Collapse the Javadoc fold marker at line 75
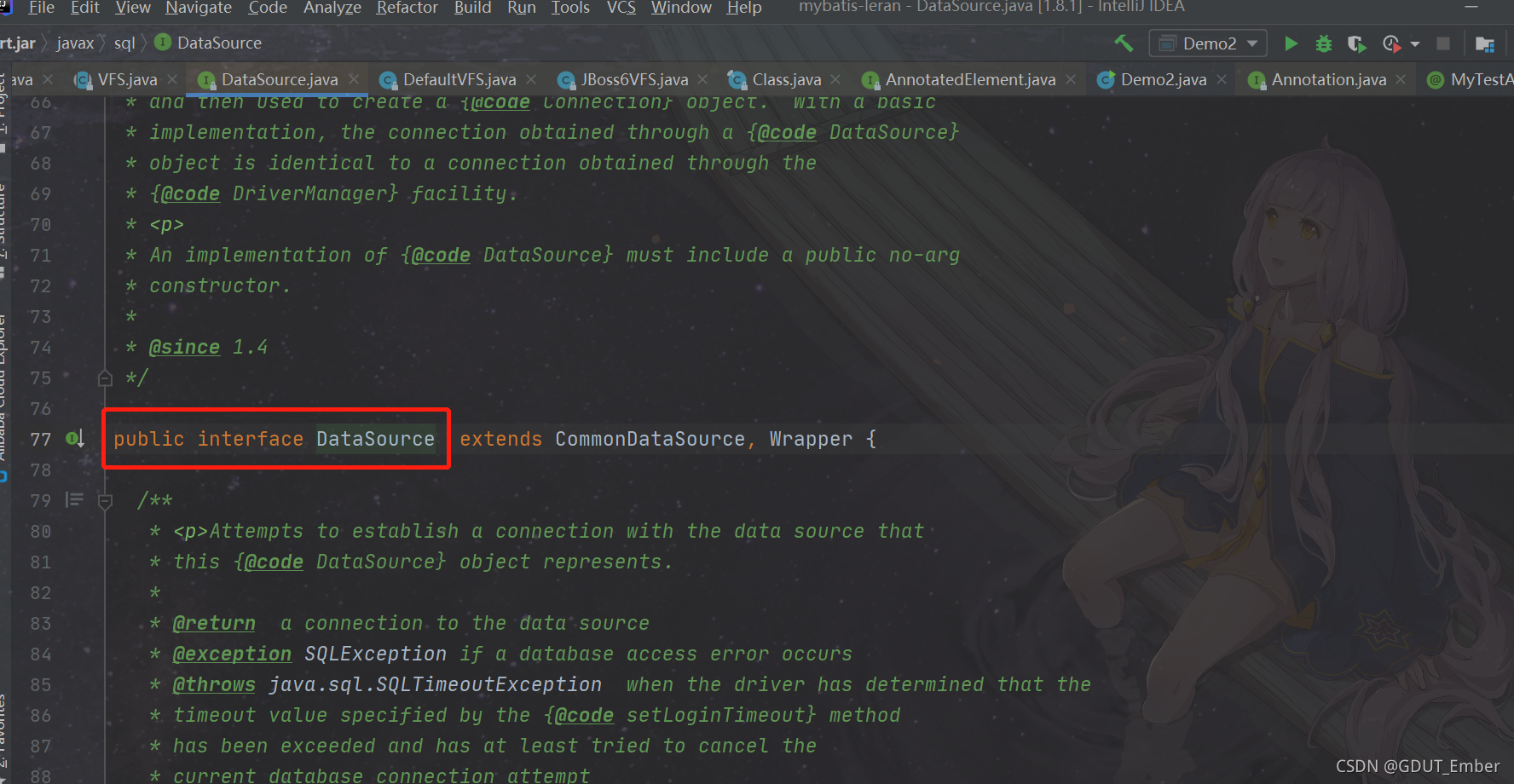The image size is (1514, 784). [105, 378]
